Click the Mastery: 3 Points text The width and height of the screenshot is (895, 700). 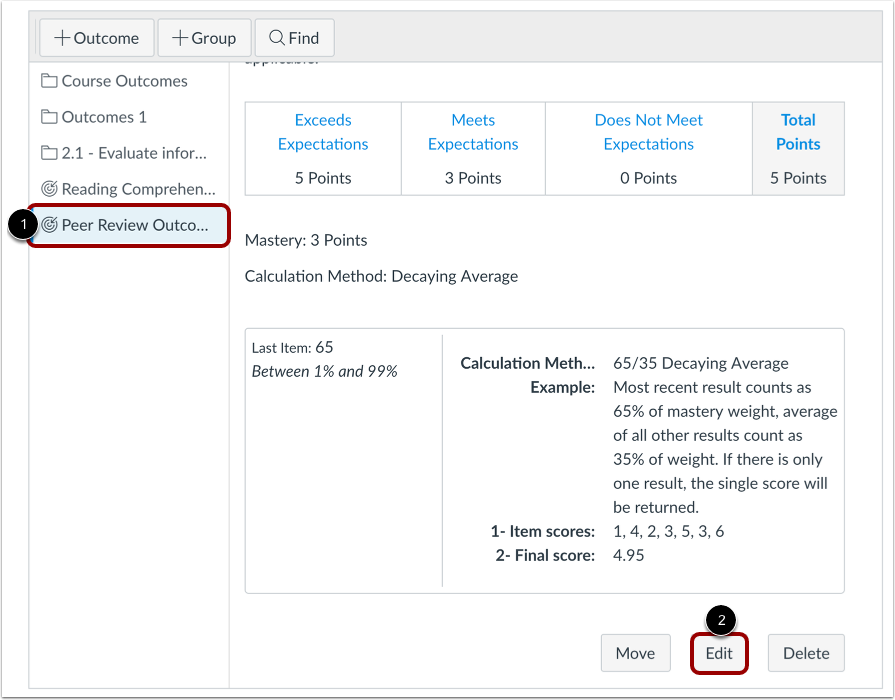click(306, 240)
